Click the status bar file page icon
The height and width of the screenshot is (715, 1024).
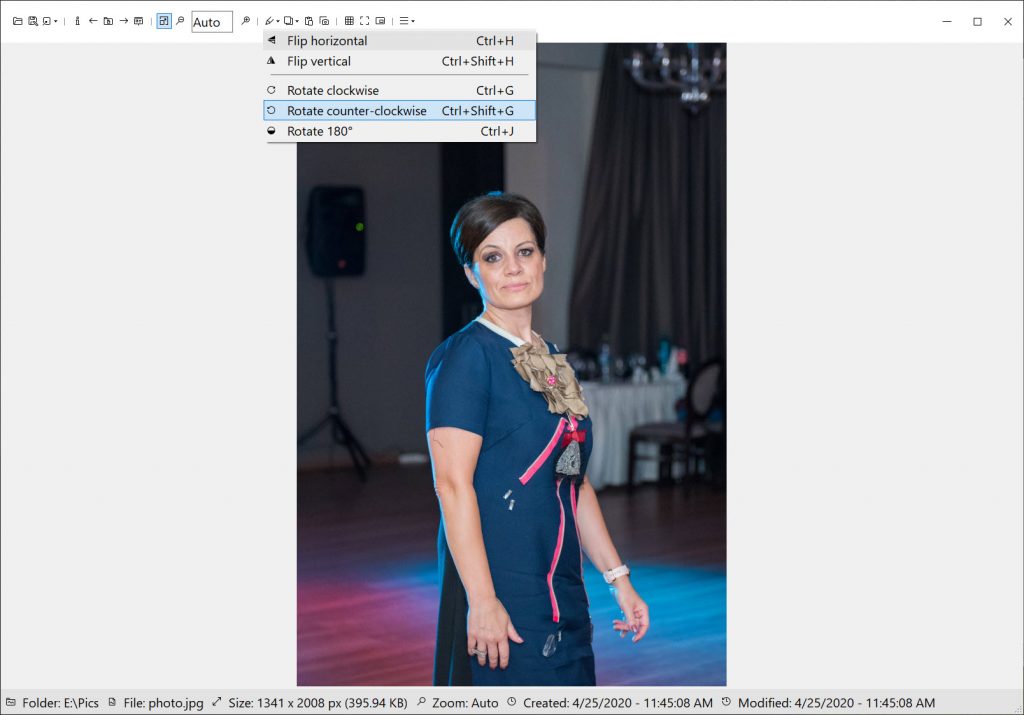(x=112, y=703)
